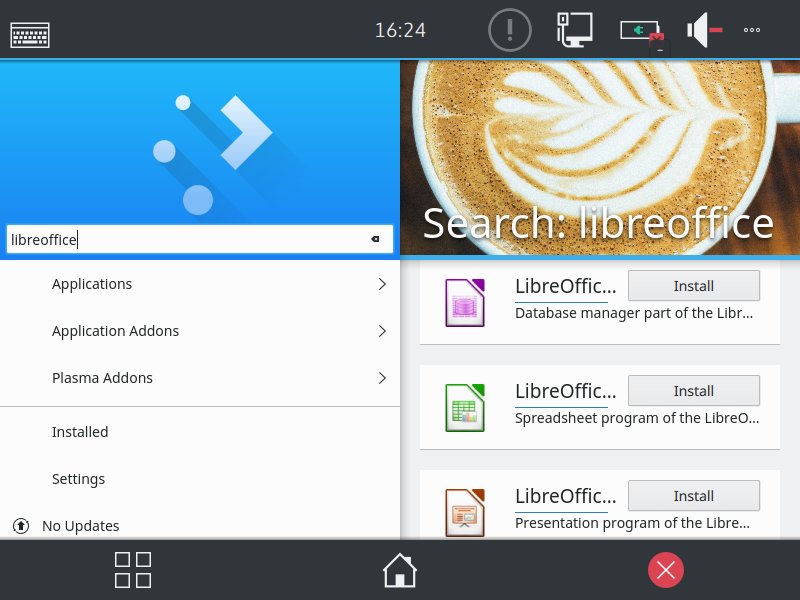Open the LibreOffice presentation program title

(565, 496)
